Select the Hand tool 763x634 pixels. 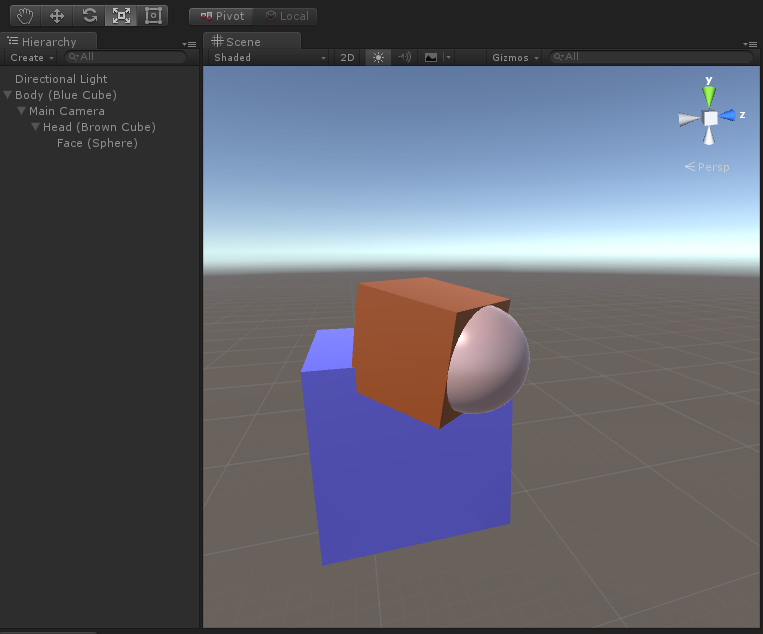25,16
